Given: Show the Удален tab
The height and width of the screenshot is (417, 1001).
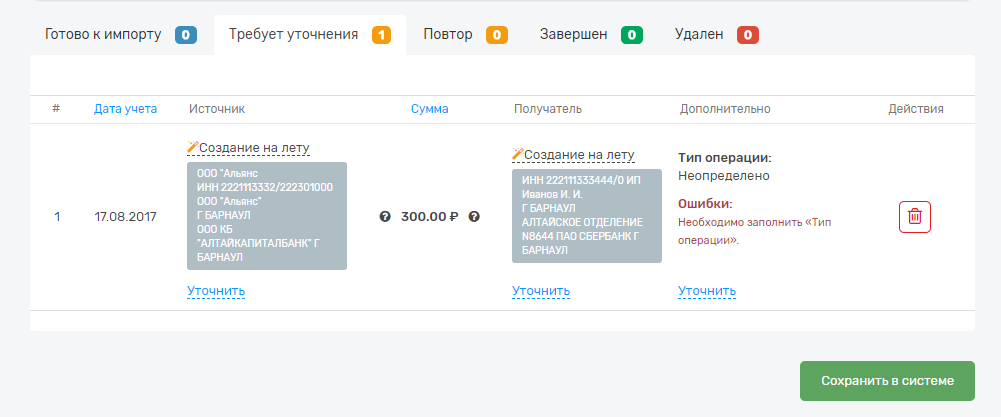Looking at the screenshot, I should pyautogui.click(x=716, y=35).
